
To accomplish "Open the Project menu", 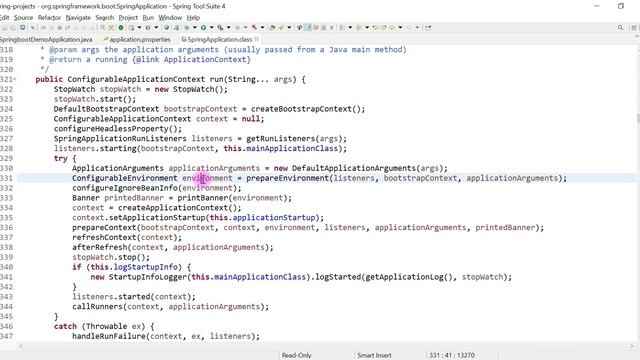I will pos(128,18).
